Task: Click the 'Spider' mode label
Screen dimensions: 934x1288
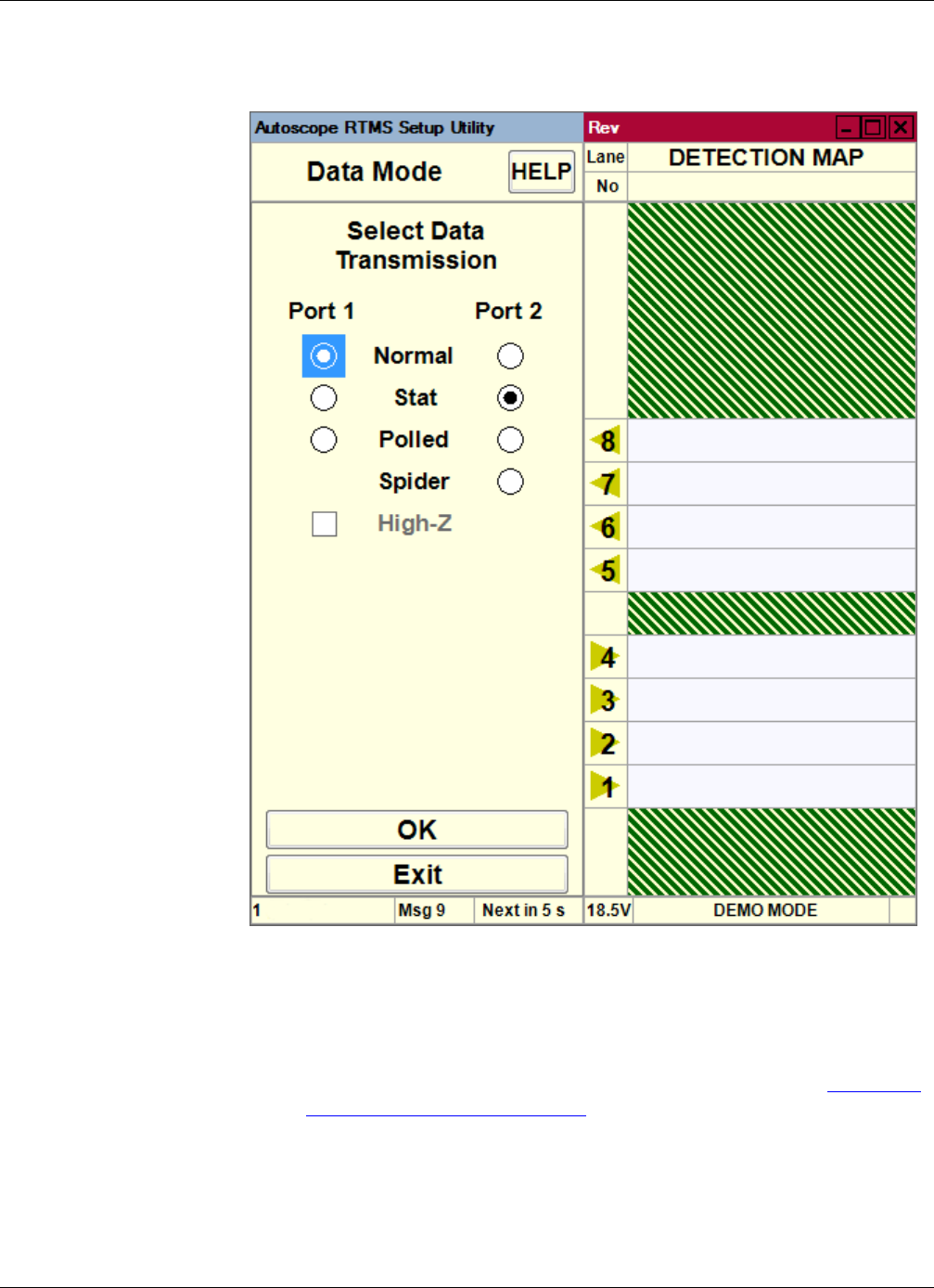Action: (414, 482)
